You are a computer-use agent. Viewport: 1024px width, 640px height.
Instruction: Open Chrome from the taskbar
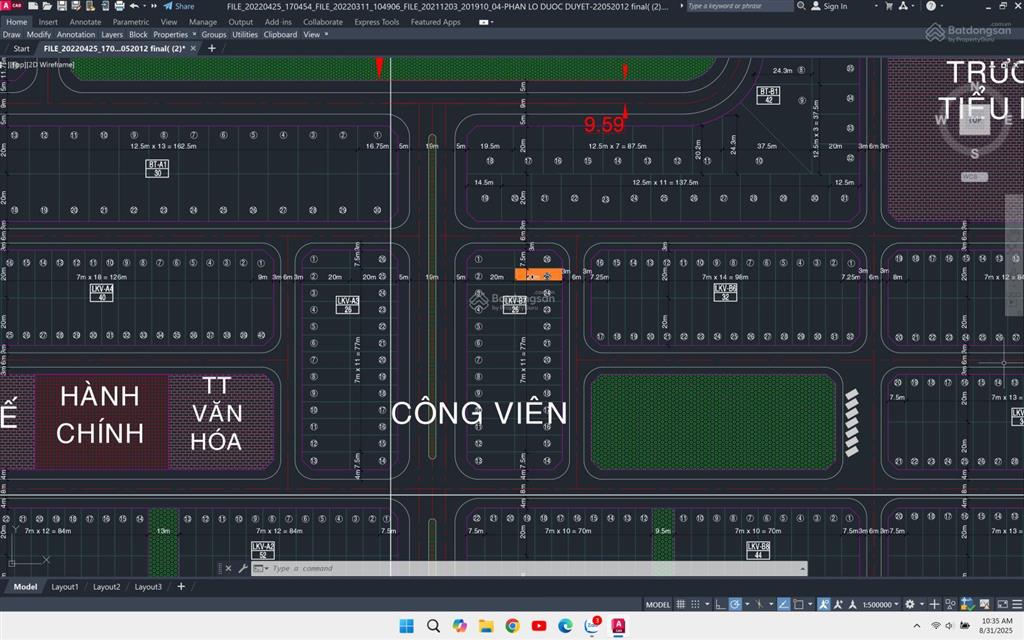pos(513,626)
